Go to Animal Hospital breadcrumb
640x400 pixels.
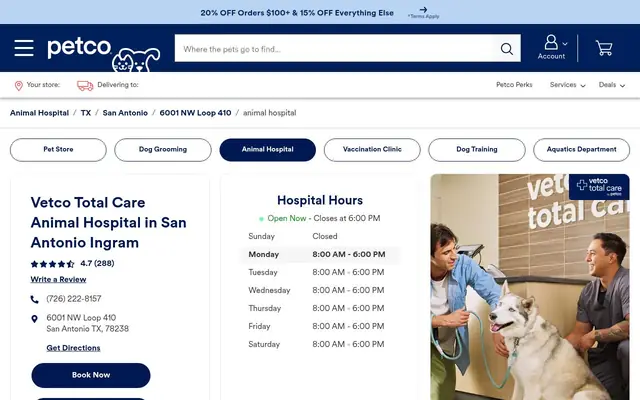coord(40,113)
